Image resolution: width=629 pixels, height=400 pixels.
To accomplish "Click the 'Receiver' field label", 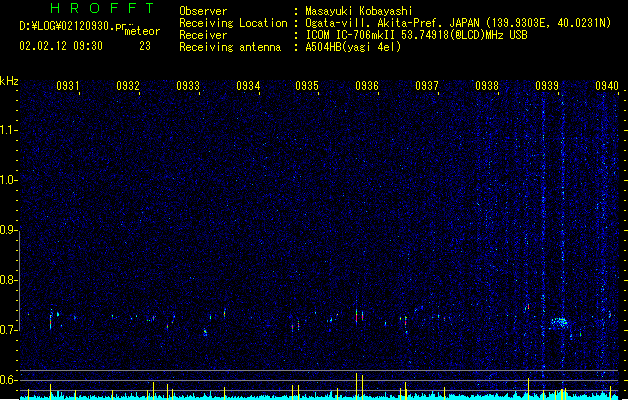I will 203,35.
